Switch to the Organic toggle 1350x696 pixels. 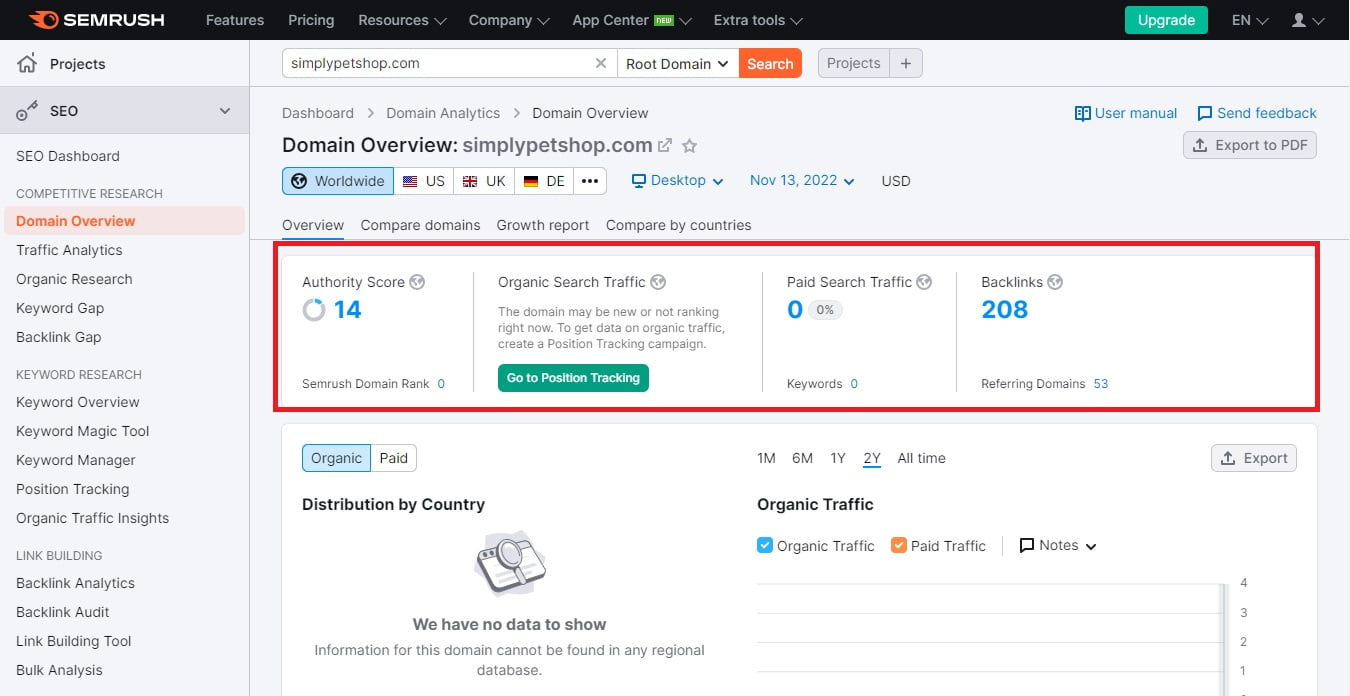pyautogui.click(x=336, y=458)
